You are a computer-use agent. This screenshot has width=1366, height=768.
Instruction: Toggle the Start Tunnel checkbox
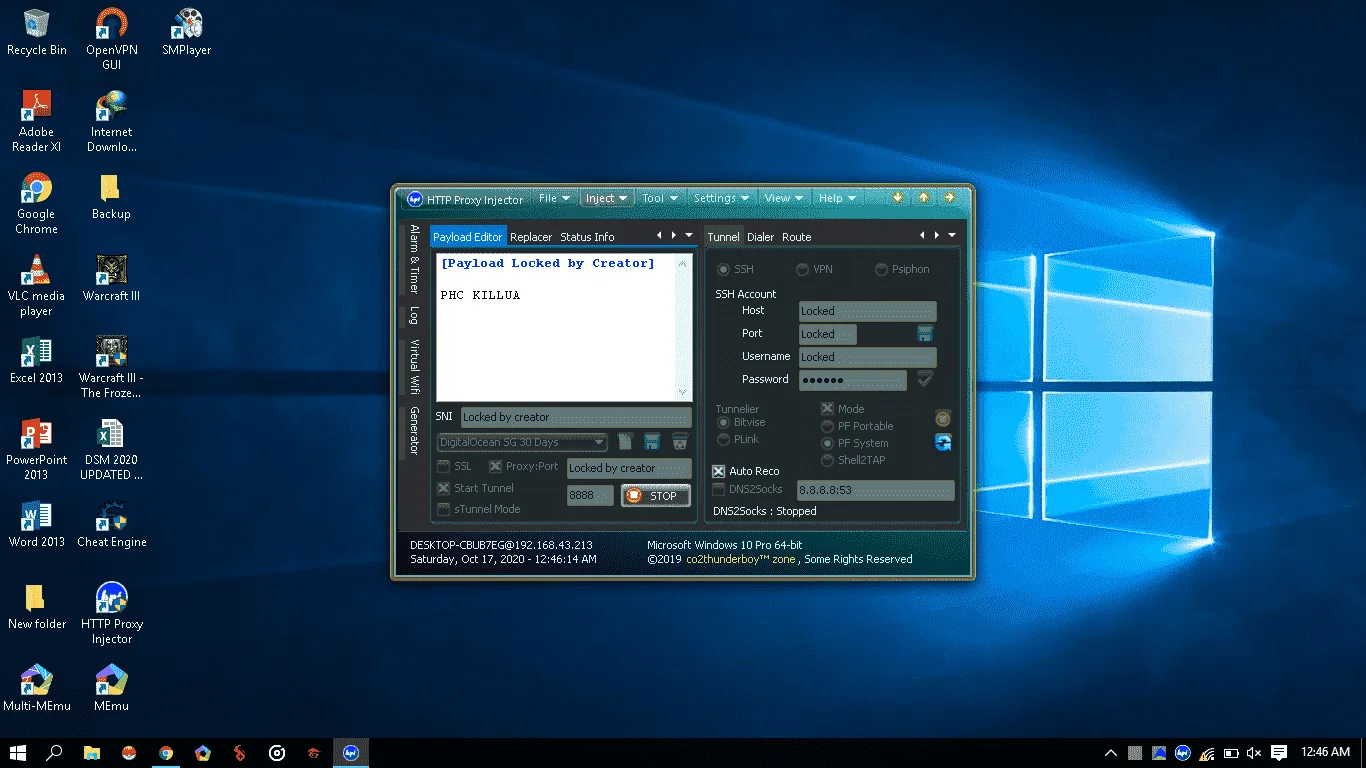coord(444,488)
